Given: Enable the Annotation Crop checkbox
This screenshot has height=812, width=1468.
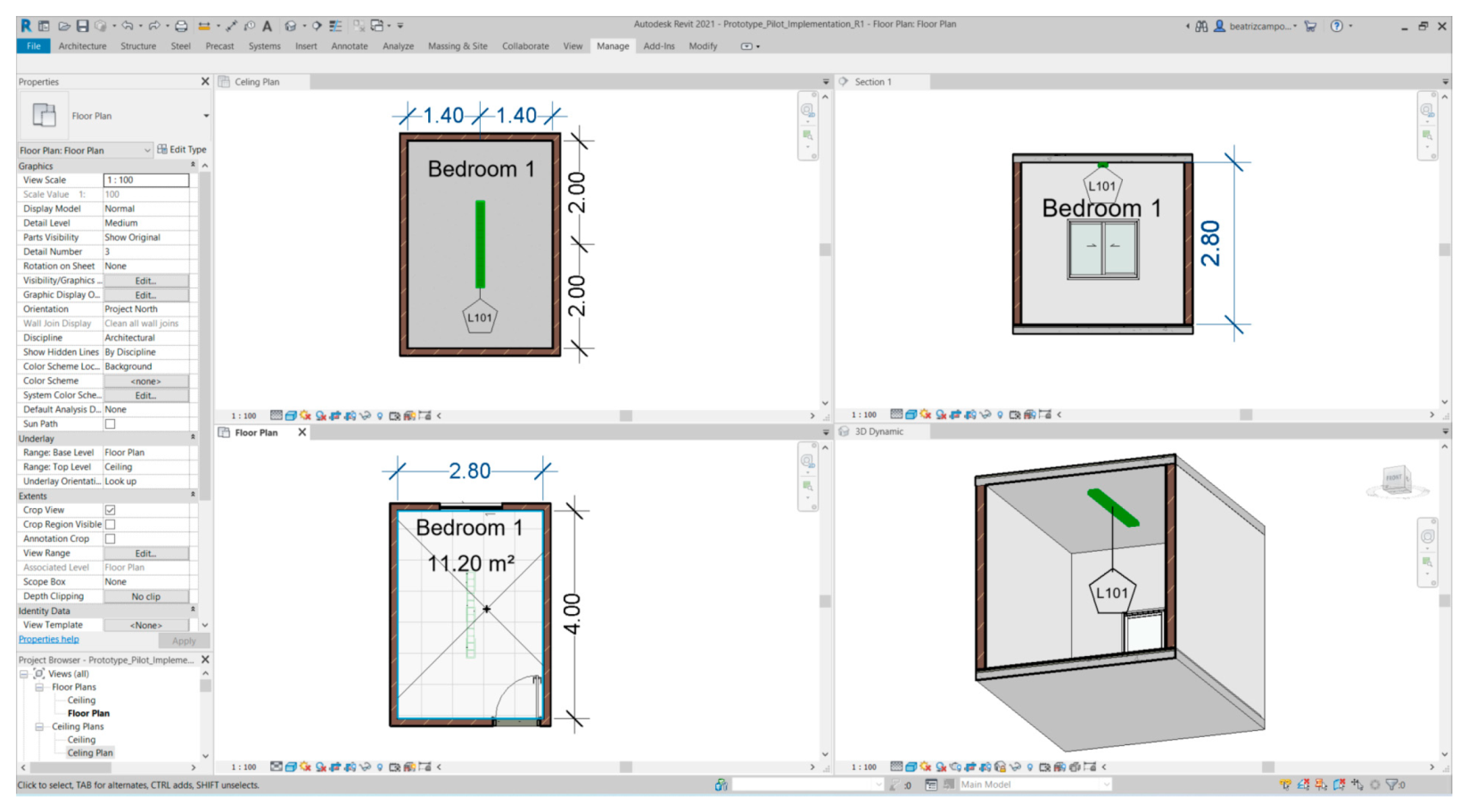Looking at the screenshot, I should coord(111,539).
